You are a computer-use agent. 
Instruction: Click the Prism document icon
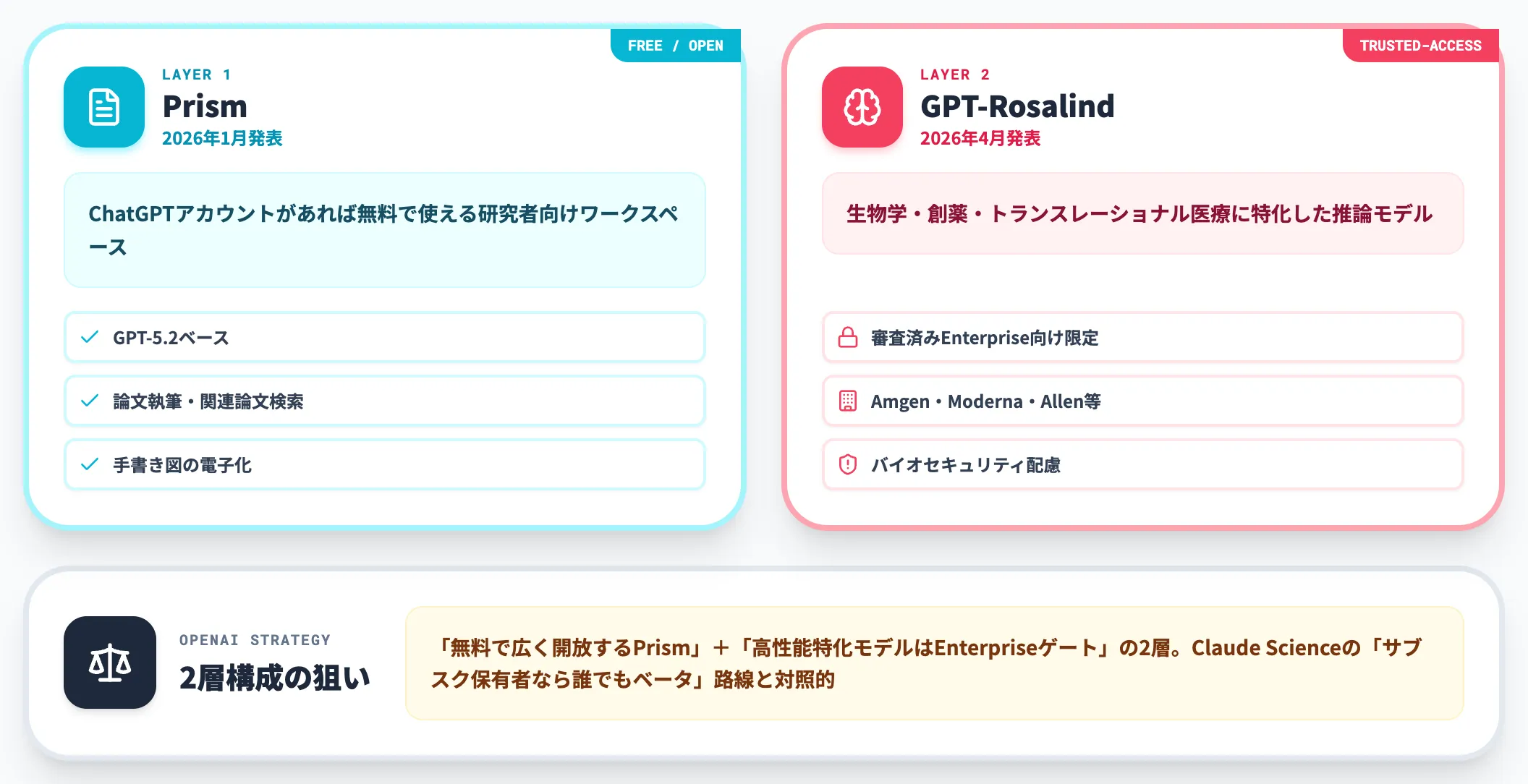pyautogui.click(x=104, y=107)
